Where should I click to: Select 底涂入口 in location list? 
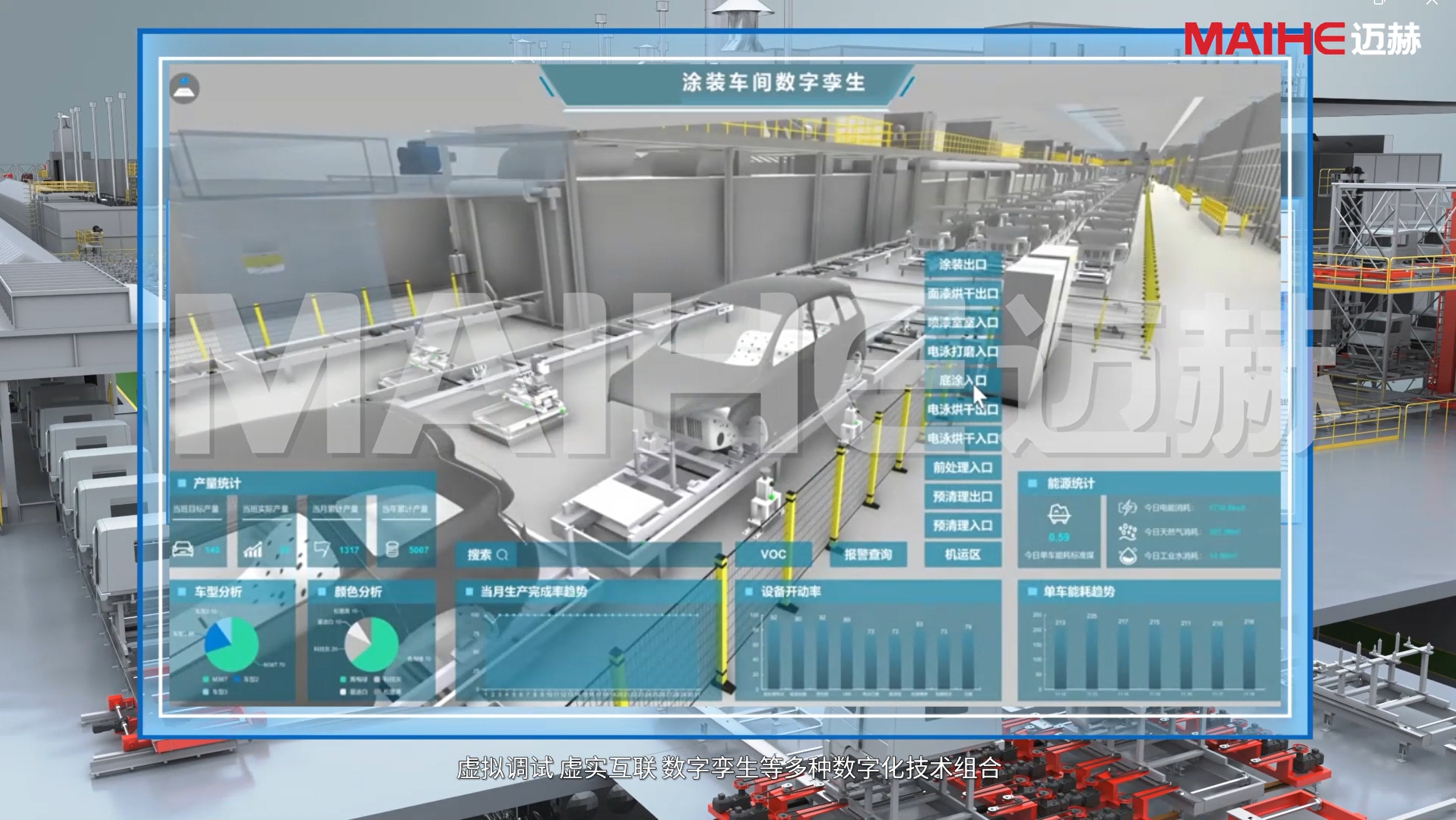[962, 380]
